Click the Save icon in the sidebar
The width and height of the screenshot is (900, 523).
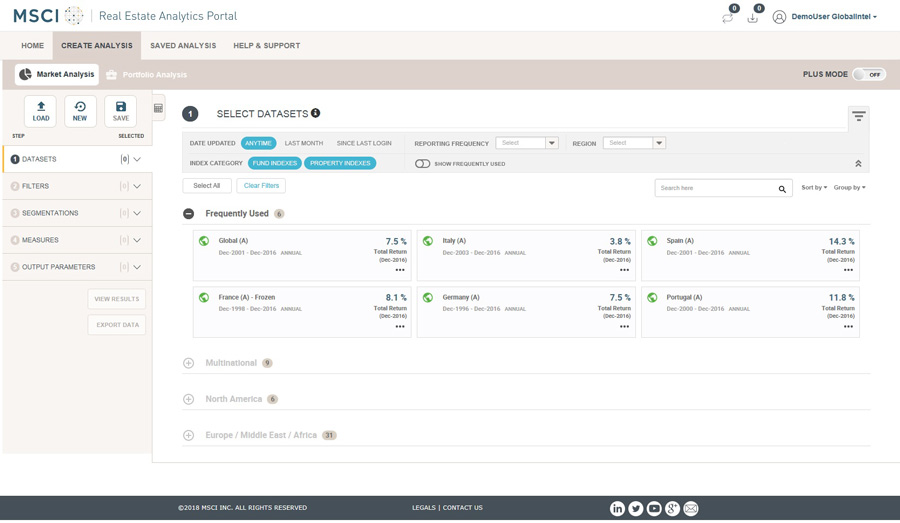click(121, 111)
